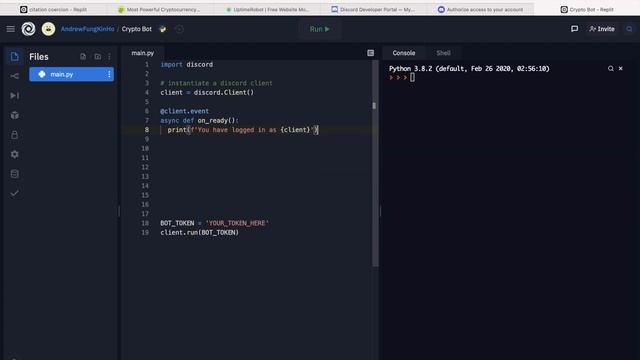Viewport: 640px width, 360px height.
Task: Open the hamburger menu in Replit header
Action: (x=10, y=29)
